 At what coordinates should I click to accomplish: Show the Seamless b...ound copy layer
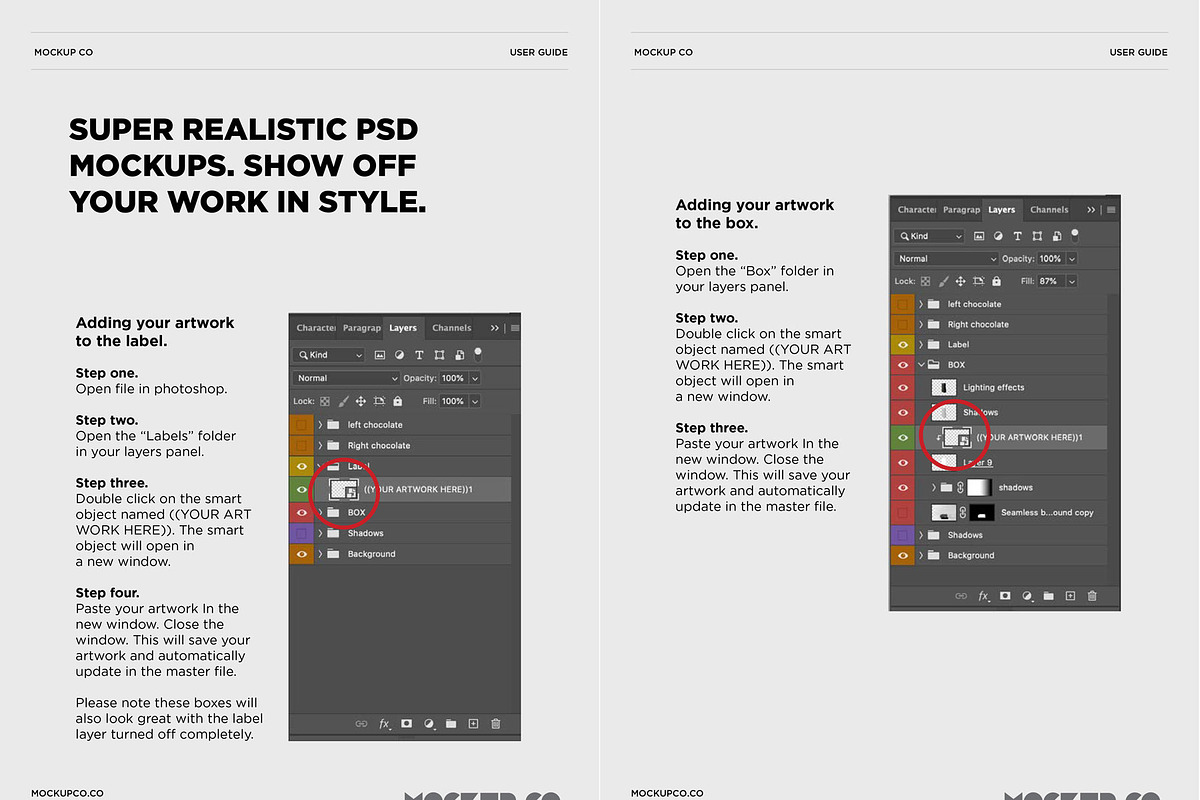902,512
